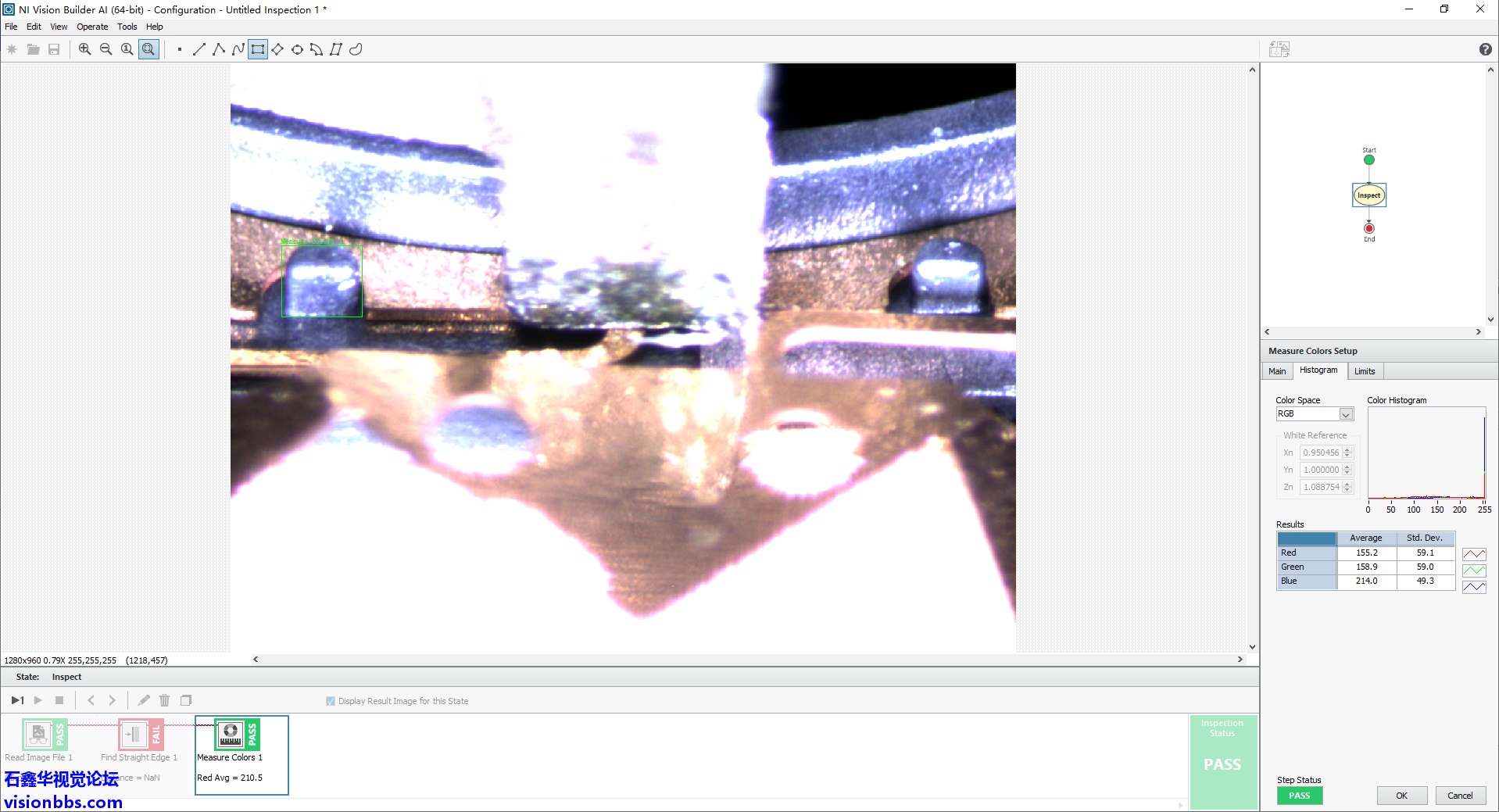The width and height of the screenshot is (1499, 812).
Task: Select the Line ROI tool
Action: click(x=199, y=48)
